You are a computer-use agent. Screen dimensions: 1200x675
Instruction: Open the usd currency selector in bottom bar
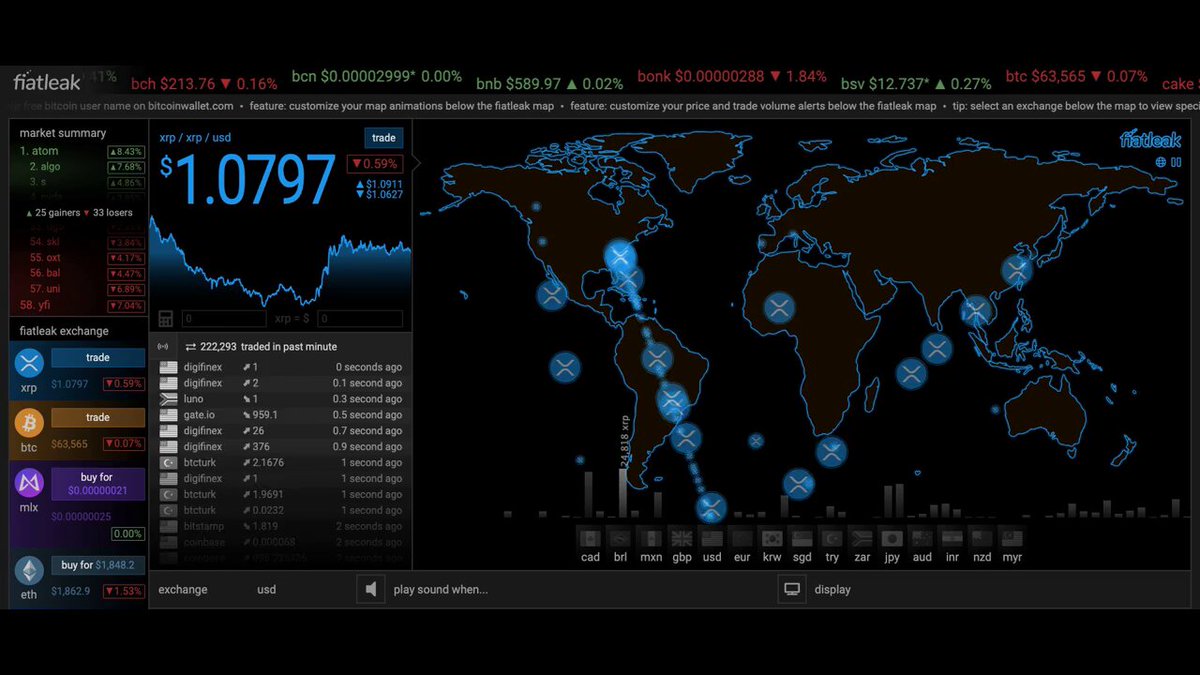pyautogui.click(x=266, y=590)
